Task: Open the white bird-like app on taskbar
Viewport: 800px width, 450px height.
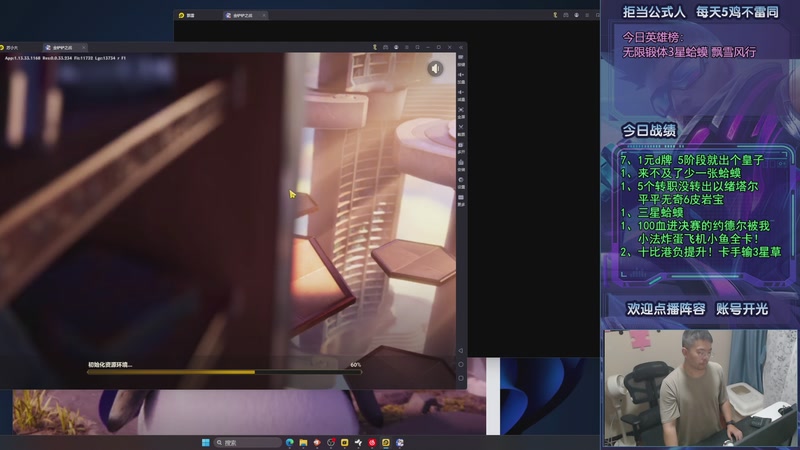Action: click(x=358, y=442)
